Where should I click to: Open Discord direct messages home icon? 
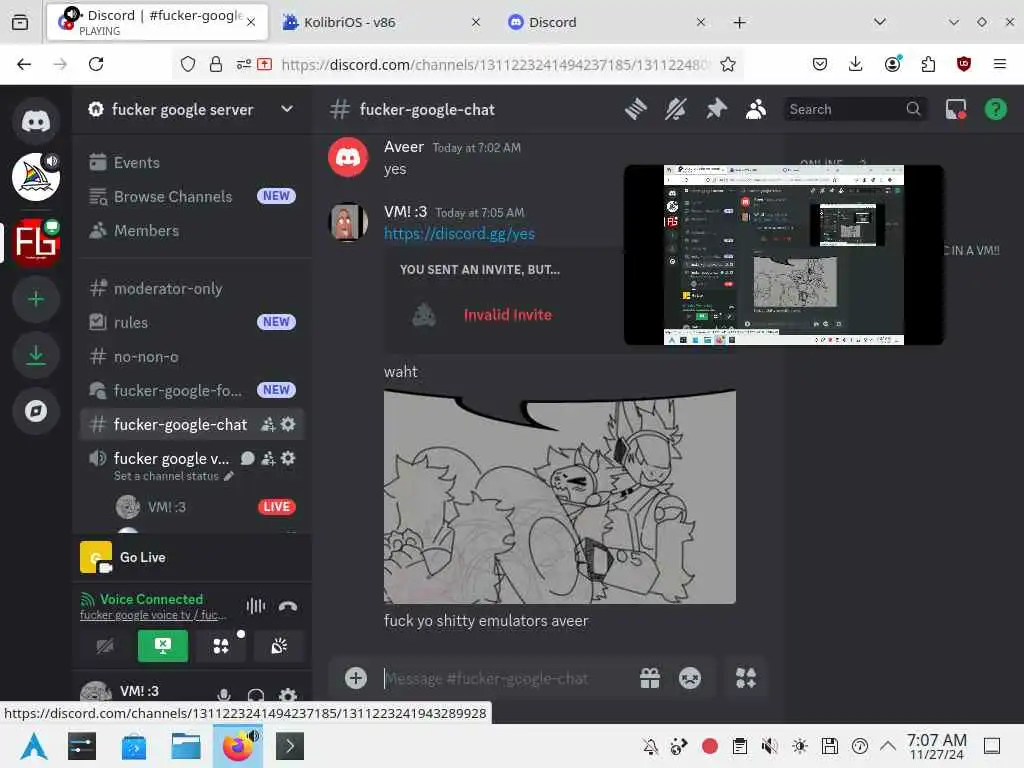36,121
